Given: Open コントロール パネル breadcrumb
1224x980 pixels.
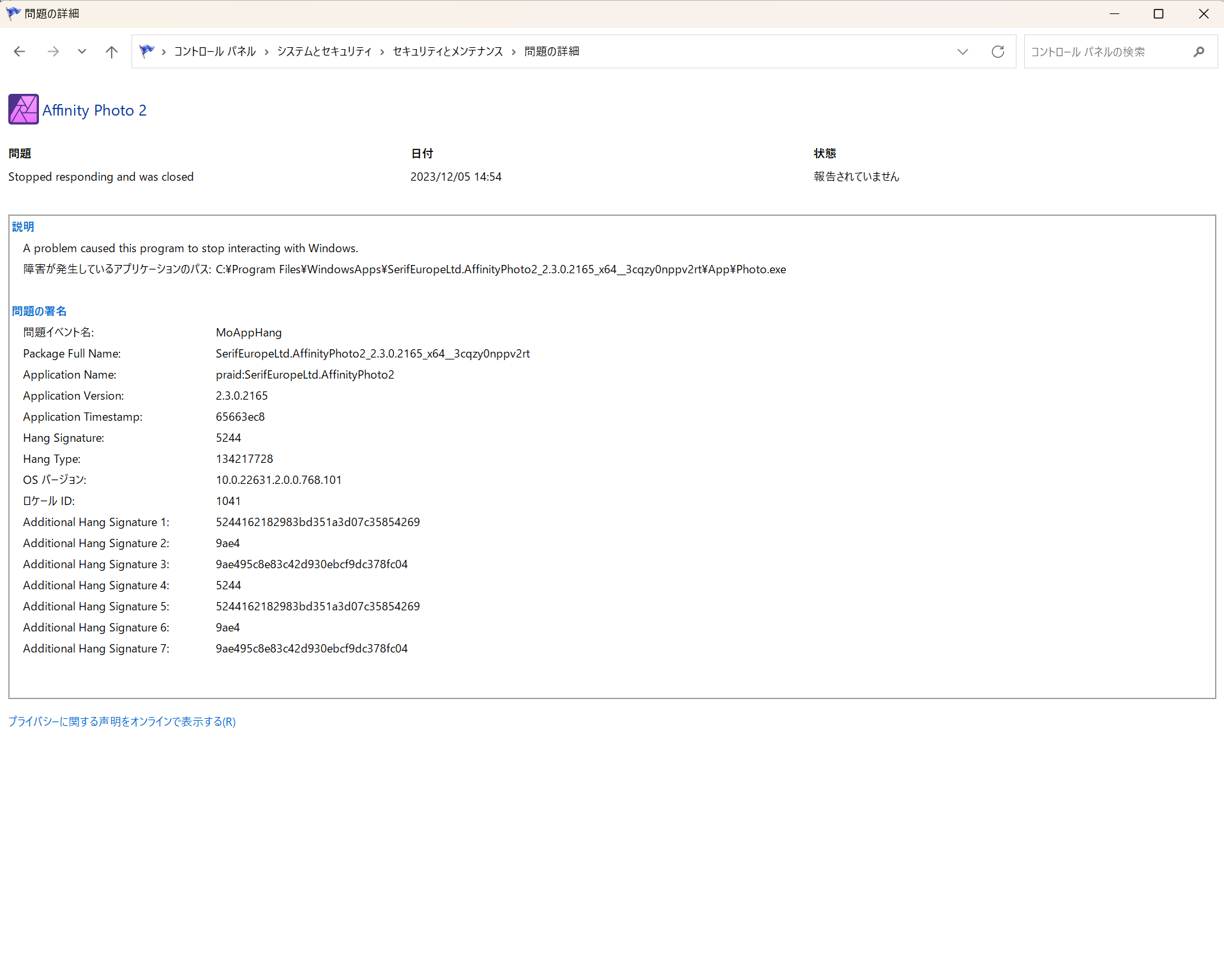Looking at the screenshot, I should pyautogui.click(x=215, y=51).
